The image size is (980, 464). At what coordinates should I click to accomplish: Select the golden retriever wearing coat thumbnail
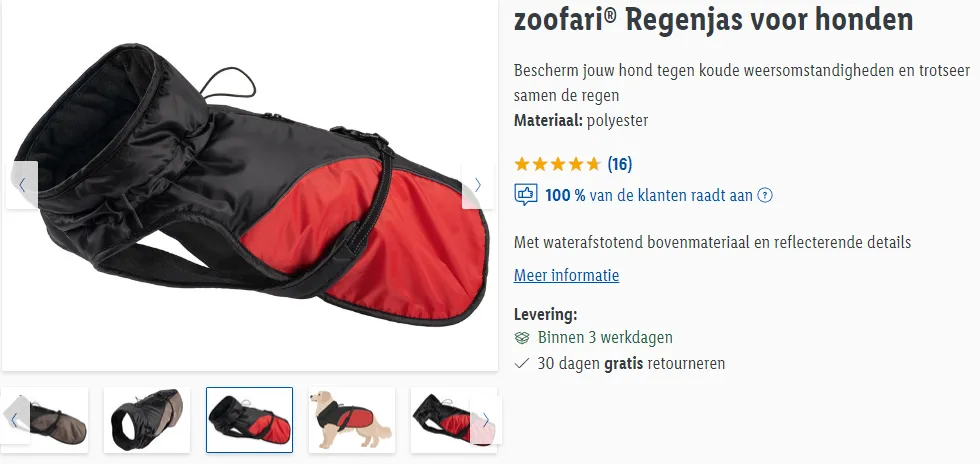coord(352,420)
